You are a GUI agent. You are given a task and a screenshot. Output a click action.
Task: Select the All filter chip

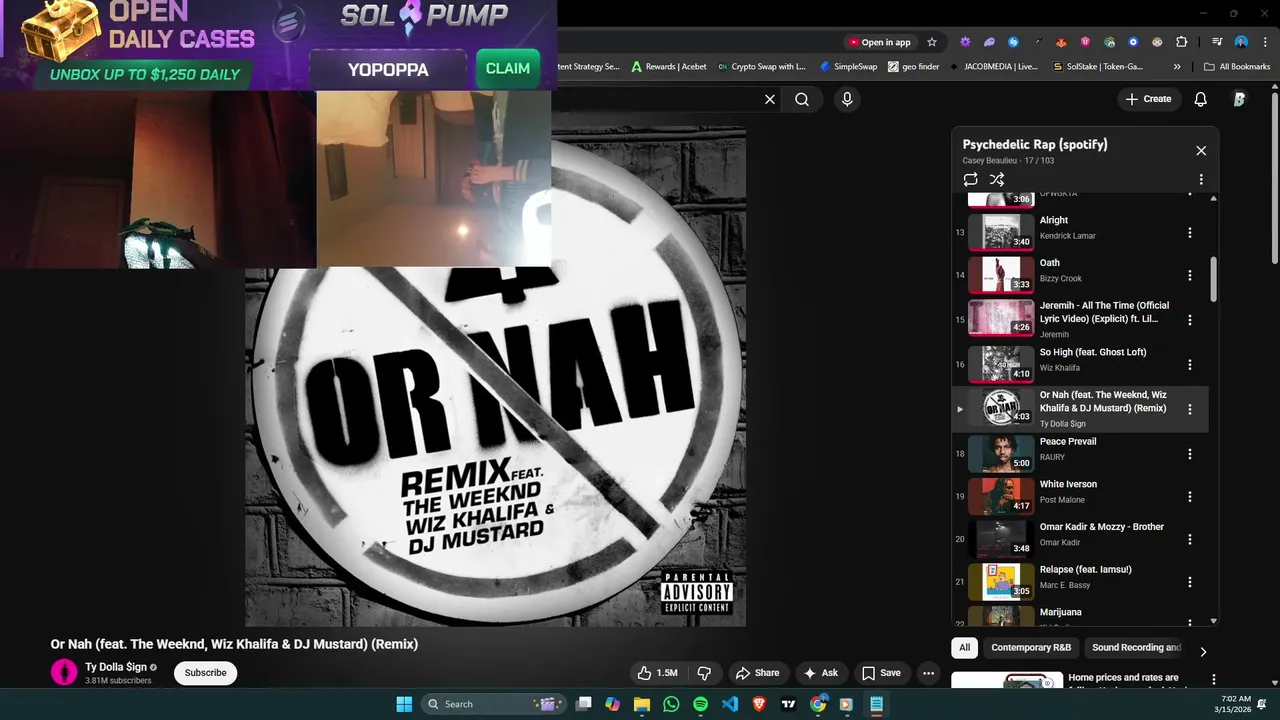coord(964,648)
